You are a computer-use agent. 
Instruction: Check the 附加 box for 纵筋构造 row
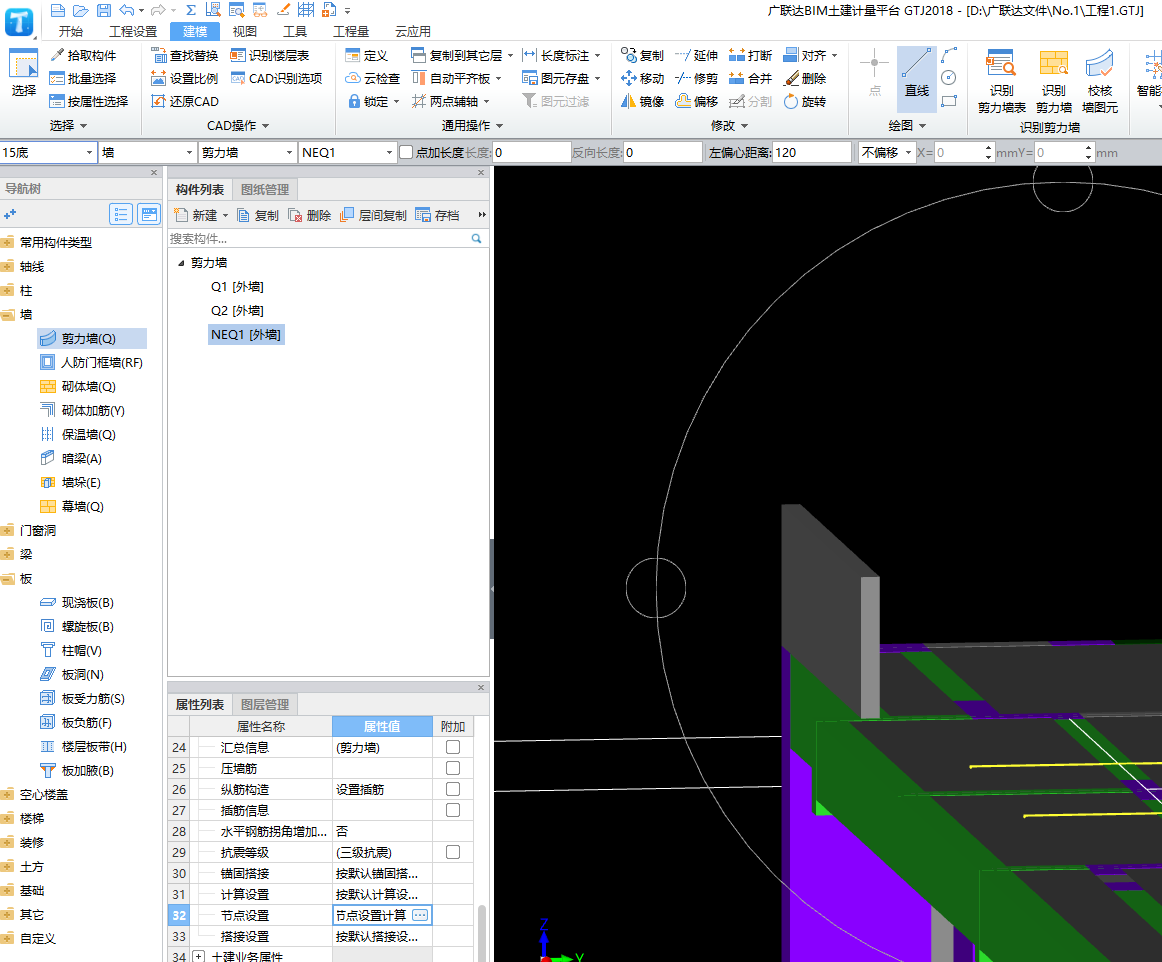click(x=453, y=789)
